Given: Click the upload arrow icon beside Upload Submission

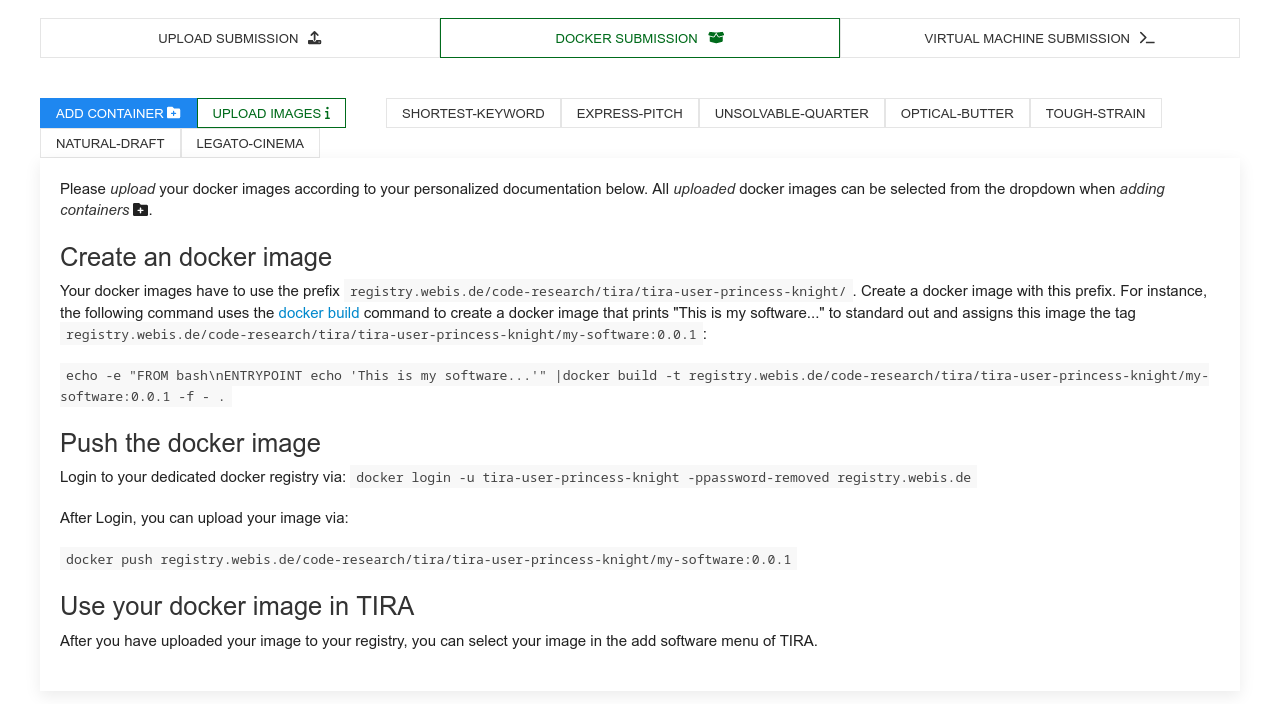Looking at the screenshot, I should [314, 38].
